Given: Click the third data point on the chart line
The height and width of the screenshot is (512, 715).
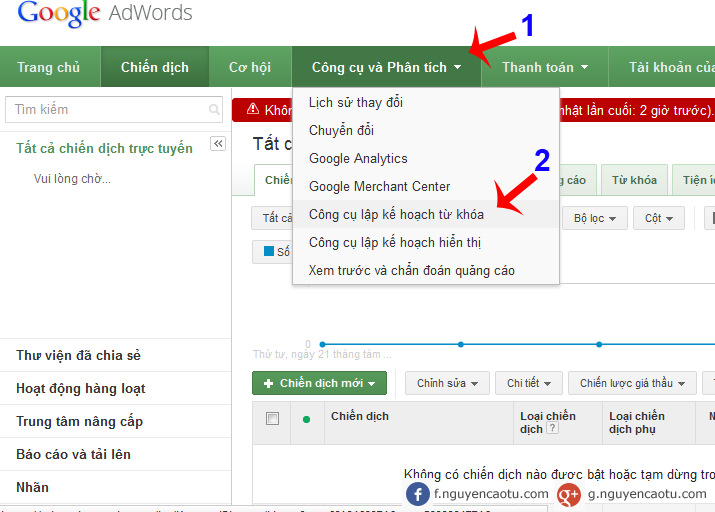Looking at the screenshot, I should coord(599,344).
